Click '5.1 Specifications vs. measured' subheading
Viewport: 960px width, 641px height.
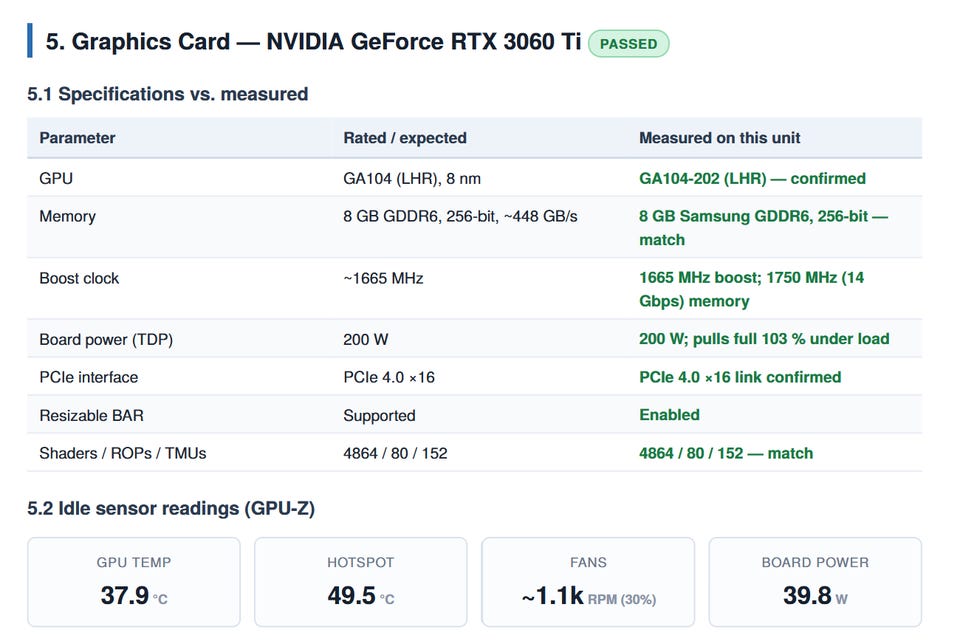pyautogui.click(x=167, y=94)
